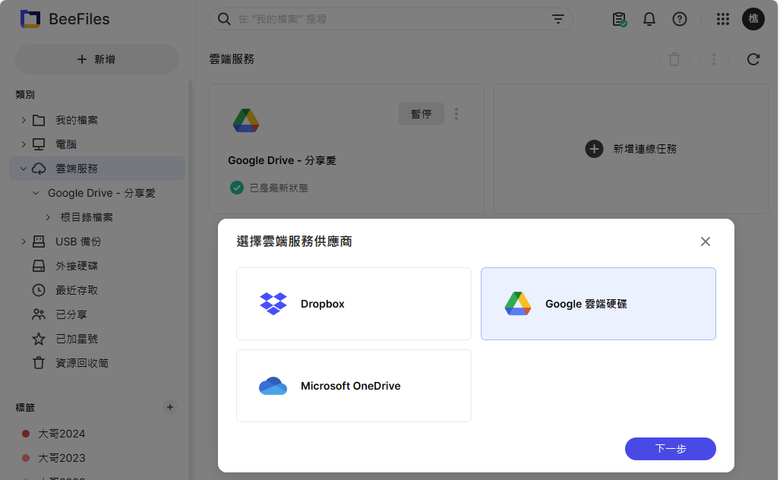
Task: Expand the 我的檔案 tree node
Action: tap(23, 120)
